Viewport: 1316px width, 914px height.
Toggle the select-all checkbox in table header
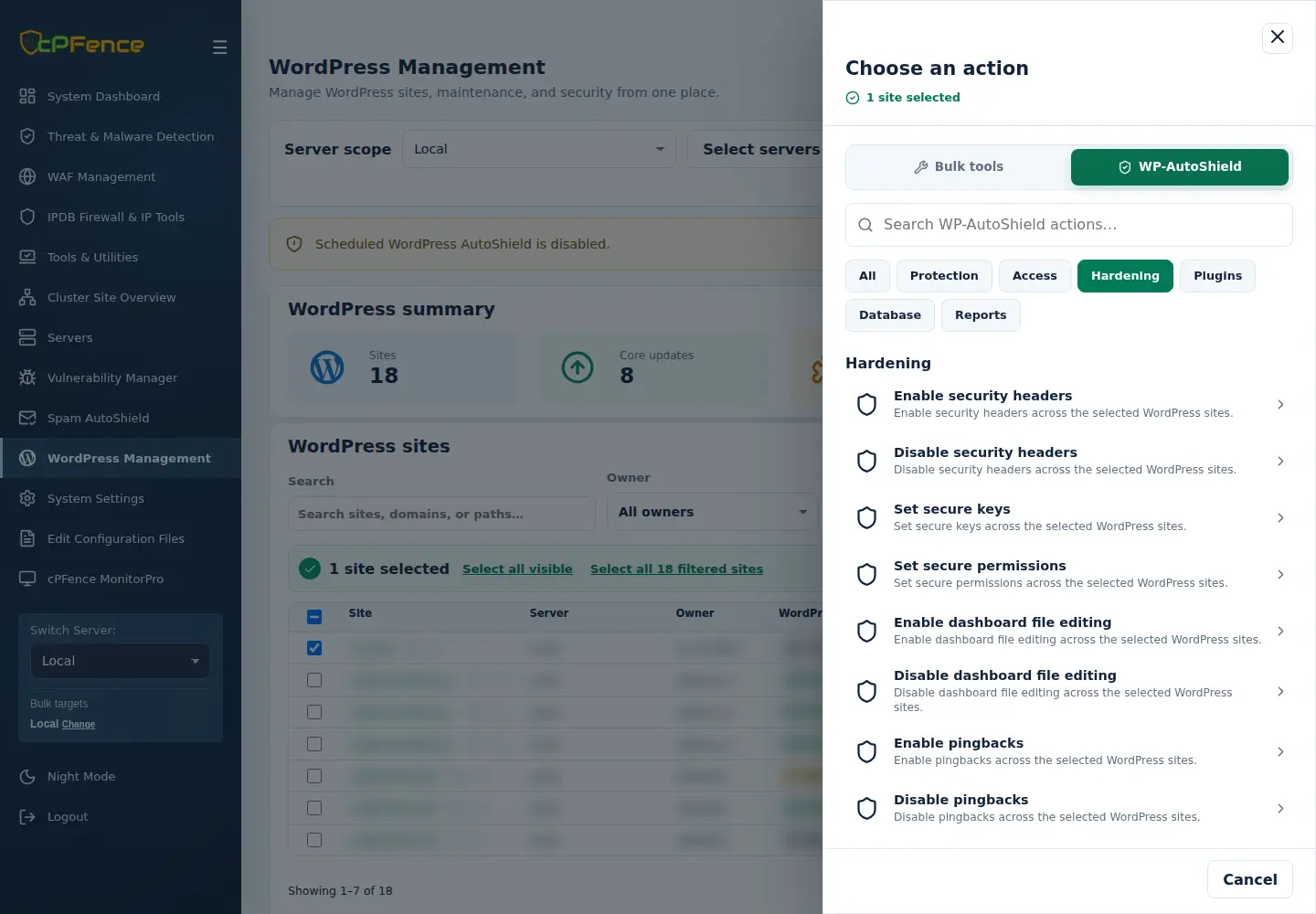[x=314, y=617]
